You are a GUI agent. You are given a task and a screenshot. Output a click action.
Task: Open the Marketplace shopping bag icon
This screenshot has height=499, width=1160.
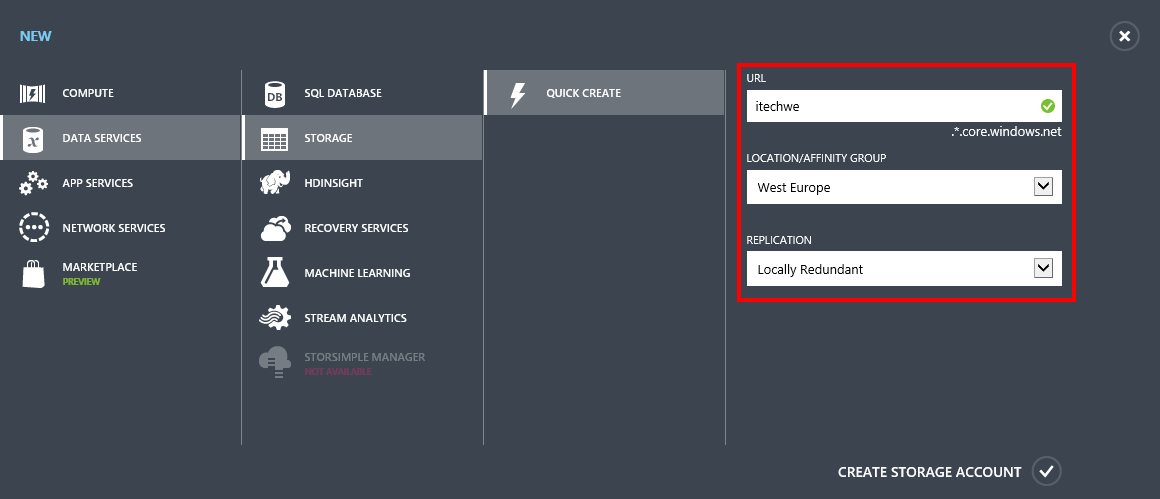point(33,273)
